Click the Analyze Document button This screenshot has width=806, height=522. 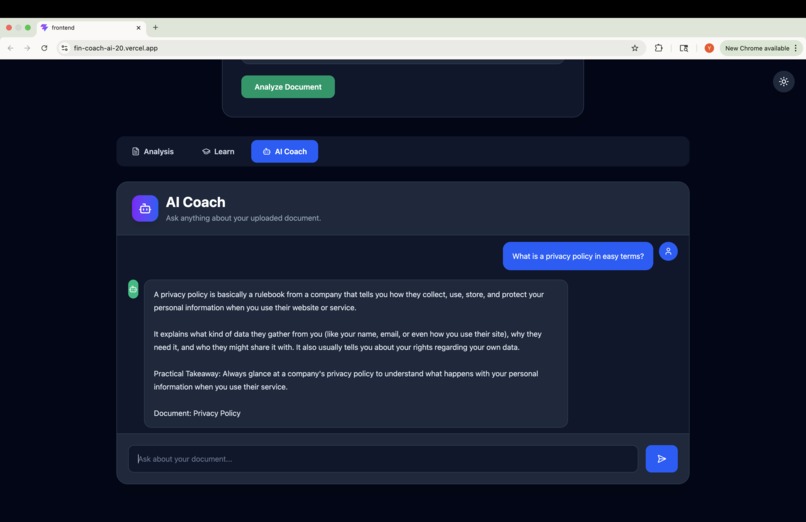click(x=288, y=87)
